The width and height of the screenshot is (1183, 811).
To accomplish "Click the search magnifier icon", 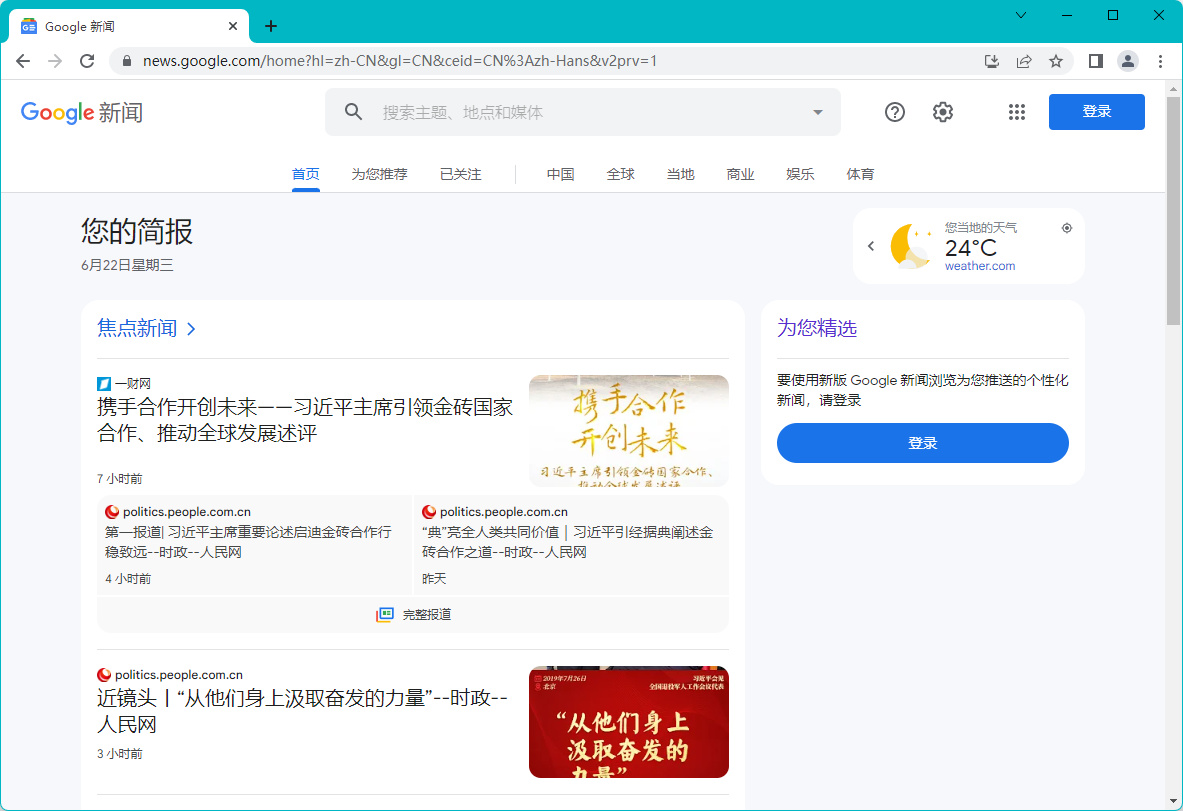I will coord(353,112).
